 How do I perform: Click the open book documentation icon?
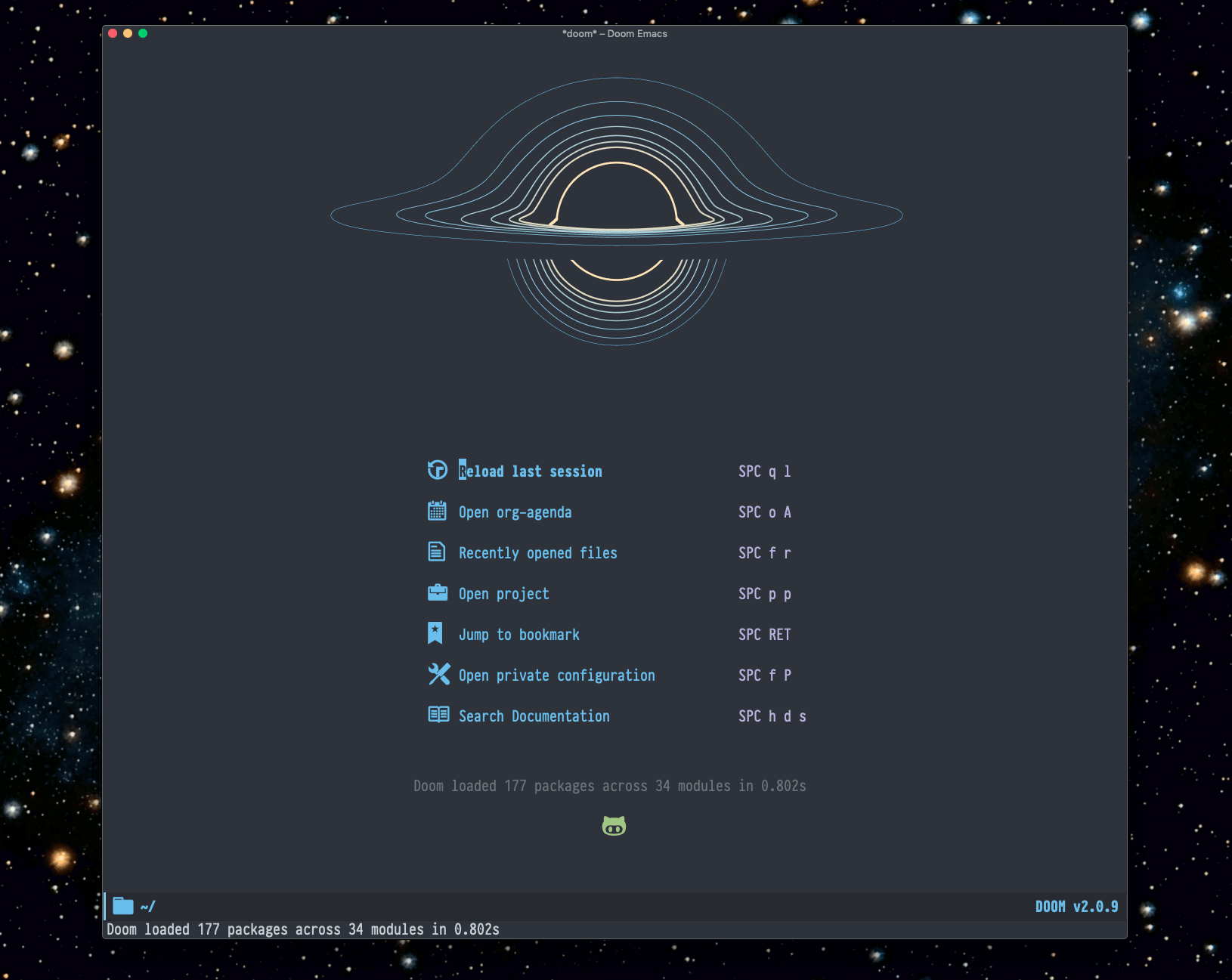(x=438, y=715)
